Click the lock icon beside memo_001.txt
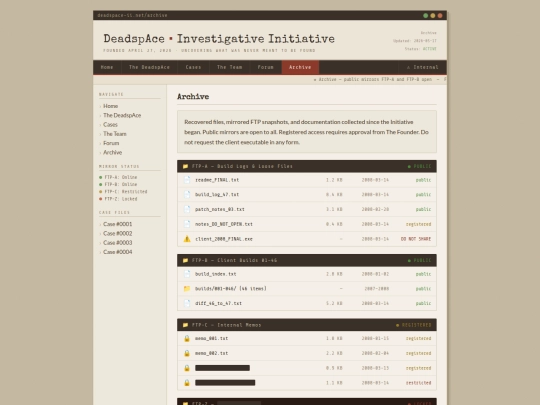 [x=187, y=339]
